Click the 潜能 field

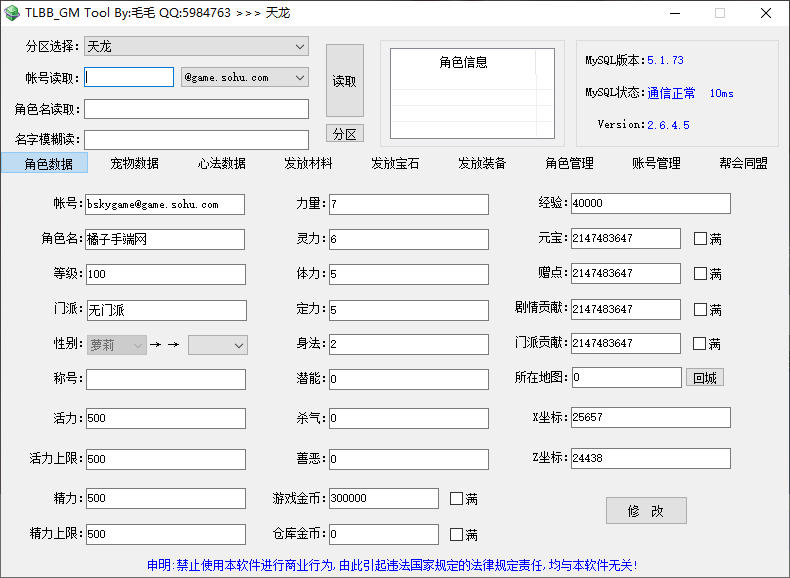[x=409, y=379]
